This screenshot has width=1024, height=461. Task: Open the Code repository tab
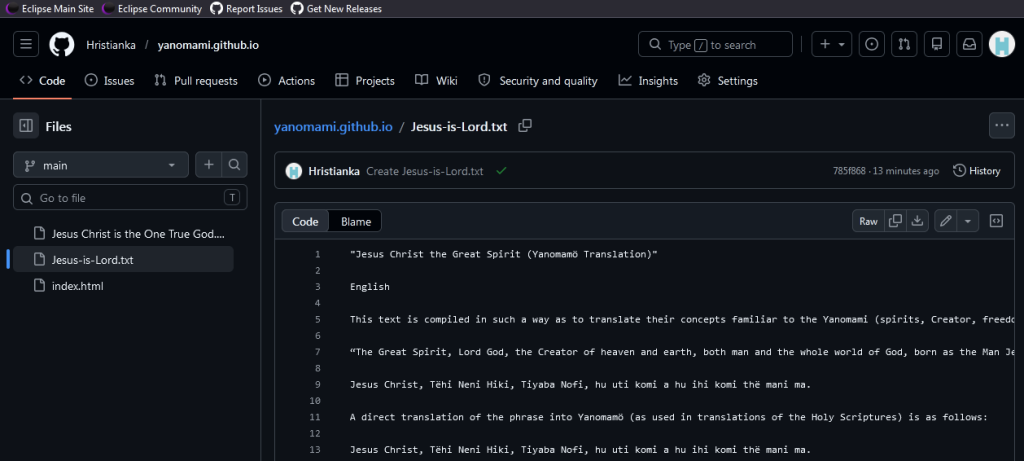coord(42,81)
